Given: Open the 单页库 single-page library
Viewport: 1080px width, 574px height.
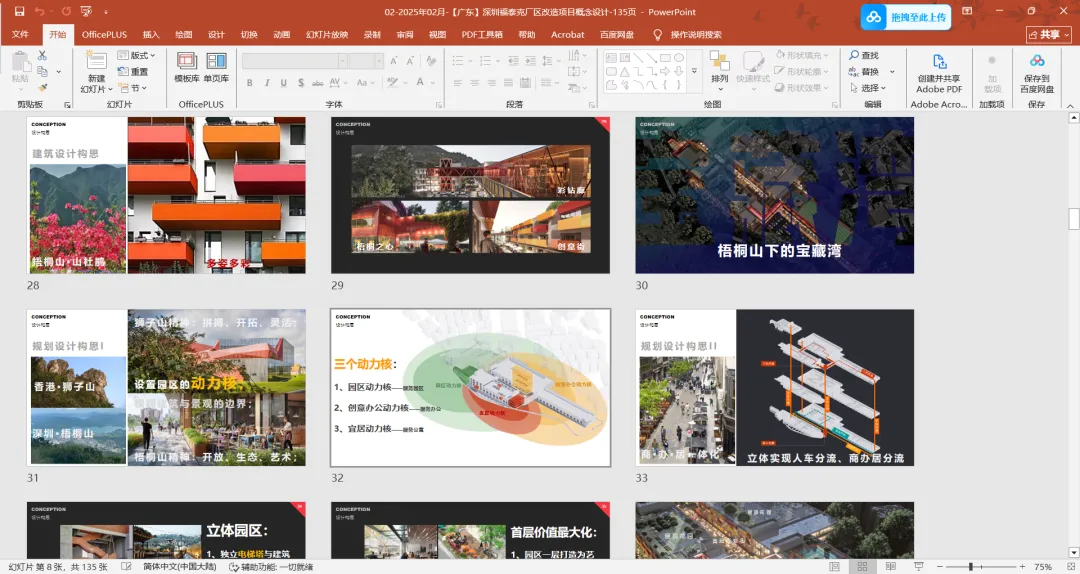Looking at the screenshot, I should click(216, 66).
